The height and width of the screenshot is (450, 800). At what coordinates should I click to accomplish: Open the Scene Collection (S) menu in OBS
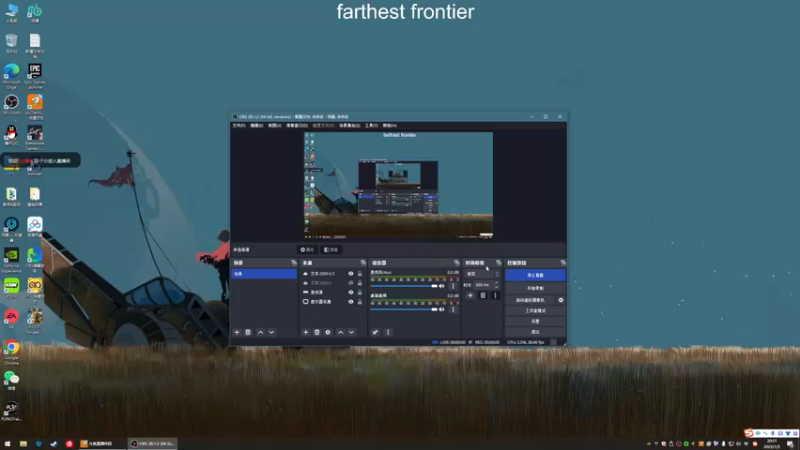coord(349,126)
